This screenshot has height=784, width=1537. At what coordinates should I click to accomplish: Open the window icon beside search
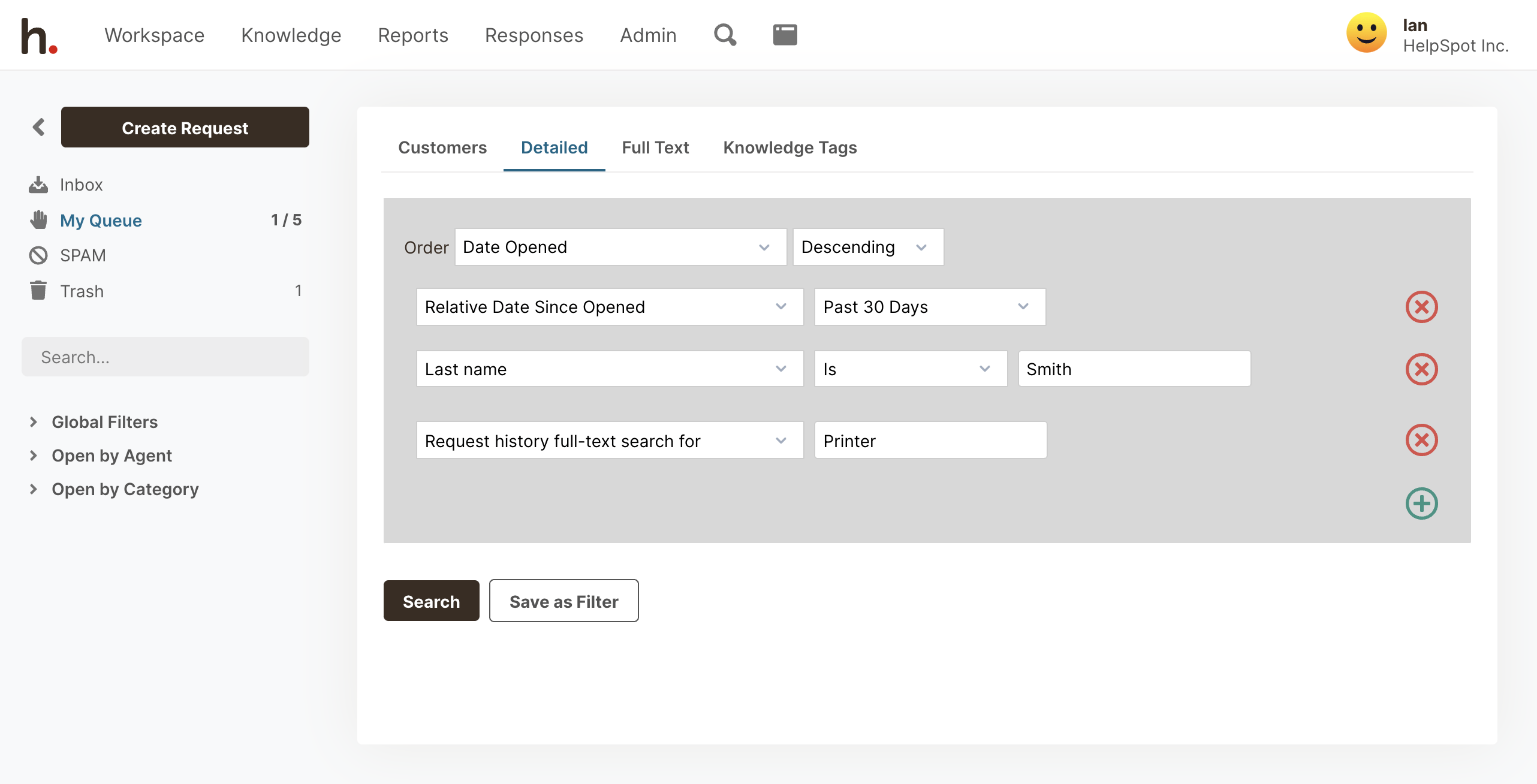click(x=785, y=35)
